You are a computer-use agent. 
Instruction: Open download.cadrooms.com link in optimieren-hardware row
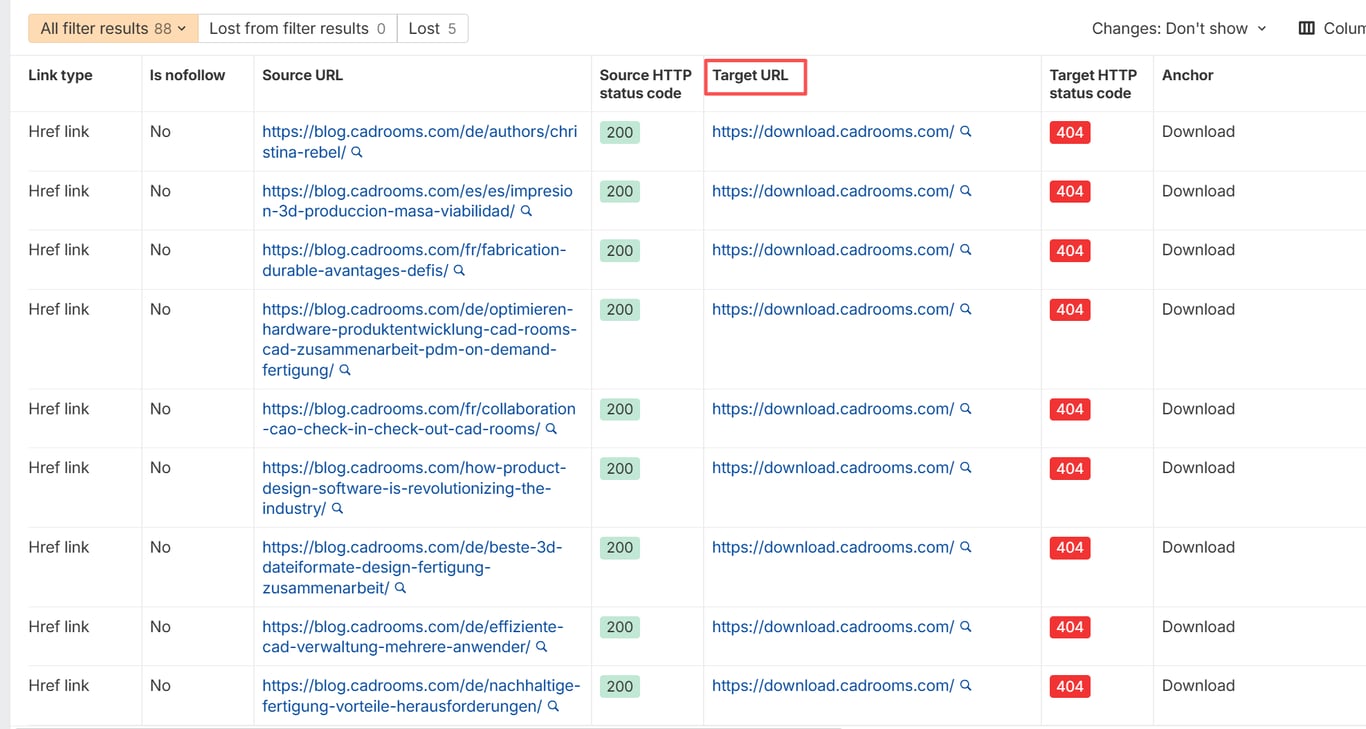point(833,310)
